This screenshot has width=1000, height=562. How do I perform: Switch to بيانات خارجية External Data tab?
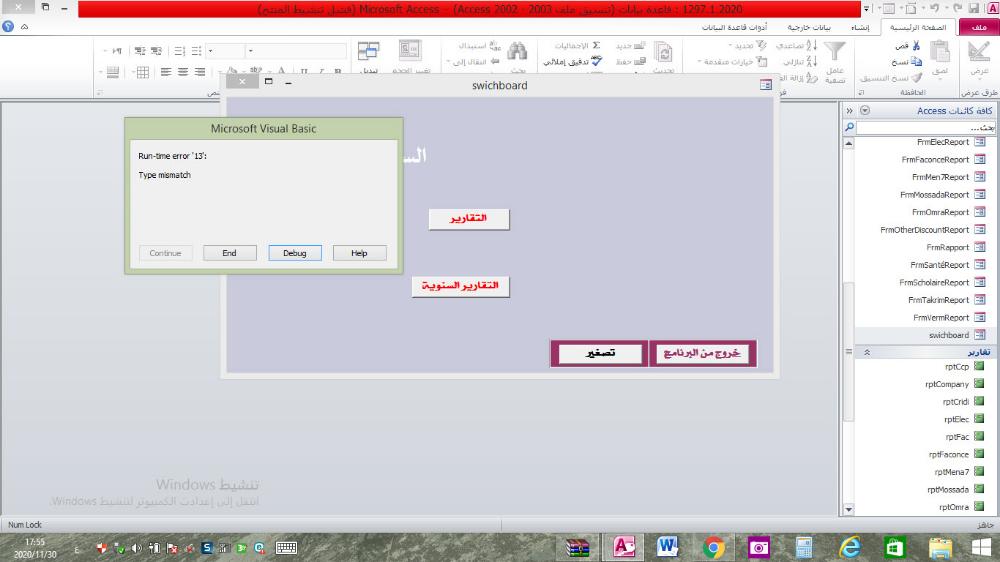click(x=809, y=27)
